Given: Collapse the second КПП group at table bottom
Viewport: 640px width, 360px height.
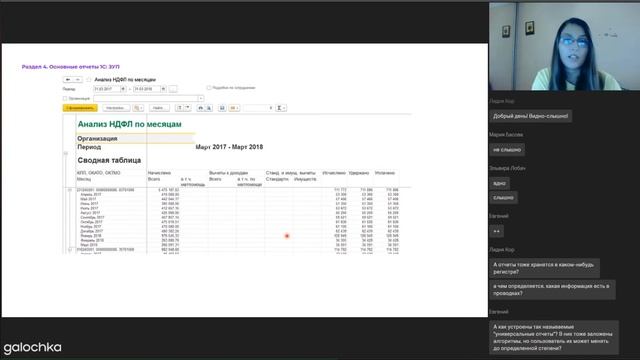Looking at the screenshot, I should coord(70,249).
